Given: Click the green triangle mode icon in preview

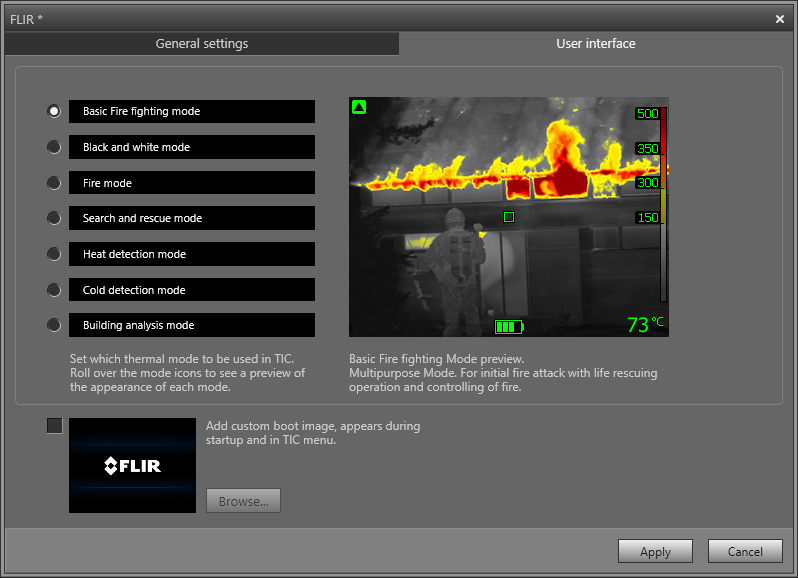Looking at the screenshot, I should pos(359,107).
